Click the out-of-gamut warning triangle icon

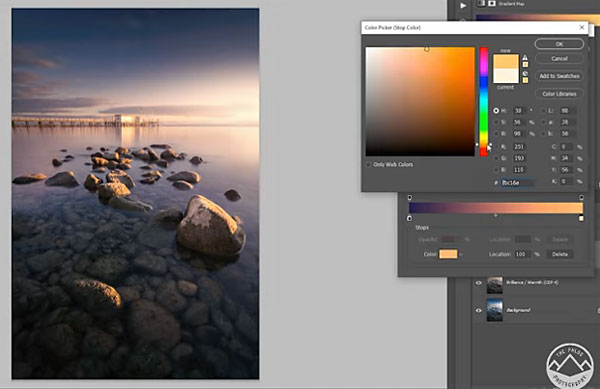tap(525, 57)
